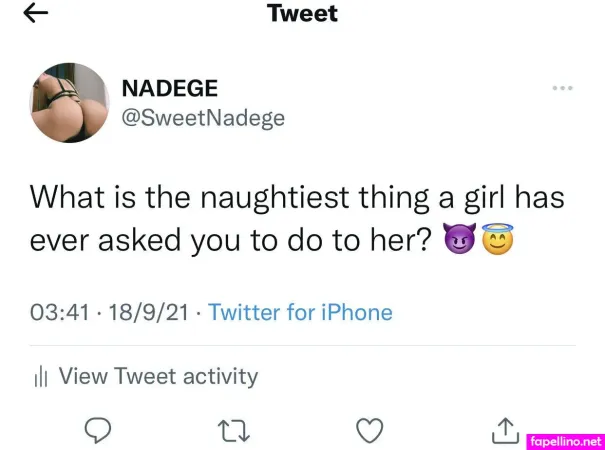Tap the share upload icon

click(507, 430)
